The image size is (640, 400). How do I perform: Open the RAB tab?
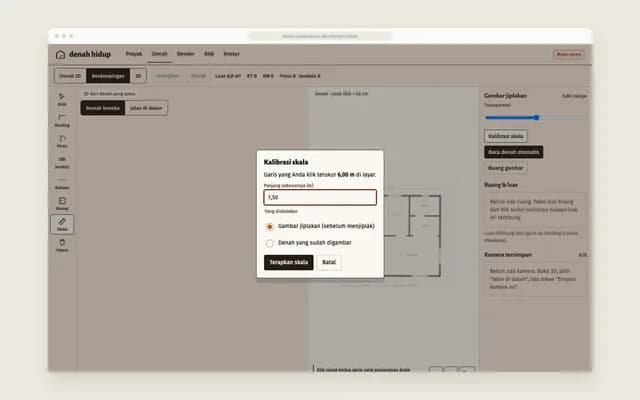tap(209, 54)
